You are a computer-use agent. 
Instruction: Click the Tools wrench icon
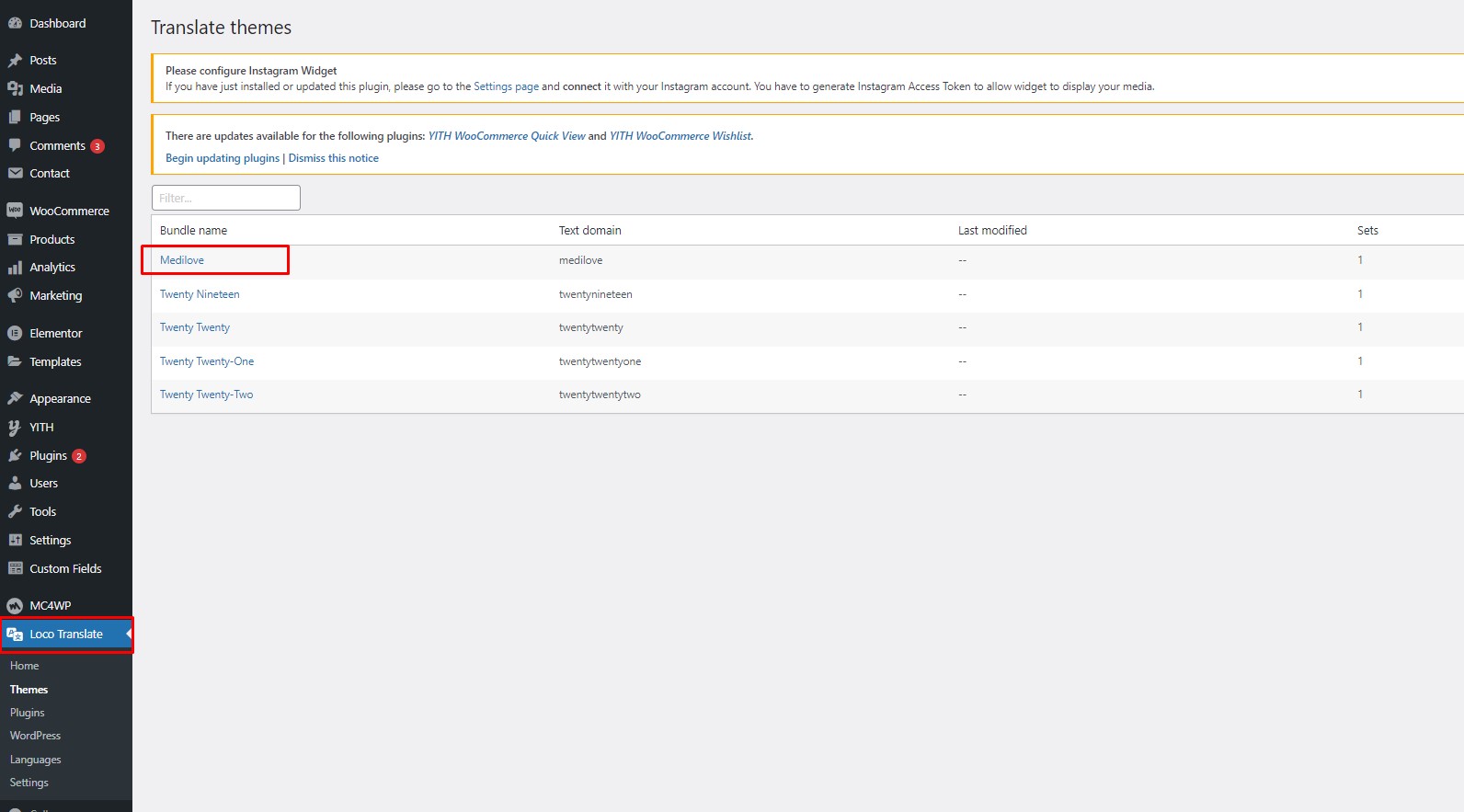(x=15, y=512)
